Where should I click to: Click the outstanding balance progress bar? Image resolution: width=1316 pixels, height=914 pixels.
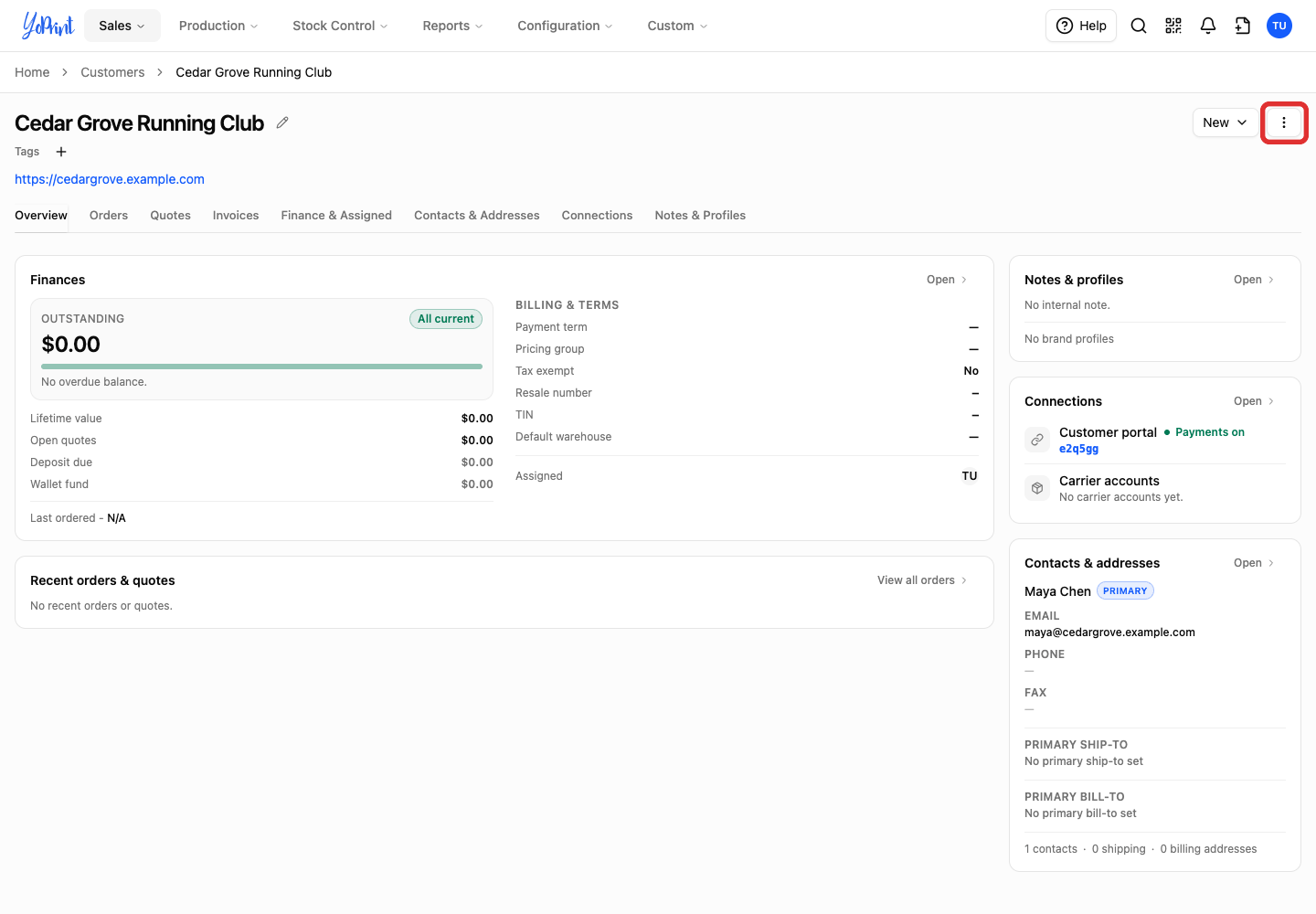tap(261, 367)
